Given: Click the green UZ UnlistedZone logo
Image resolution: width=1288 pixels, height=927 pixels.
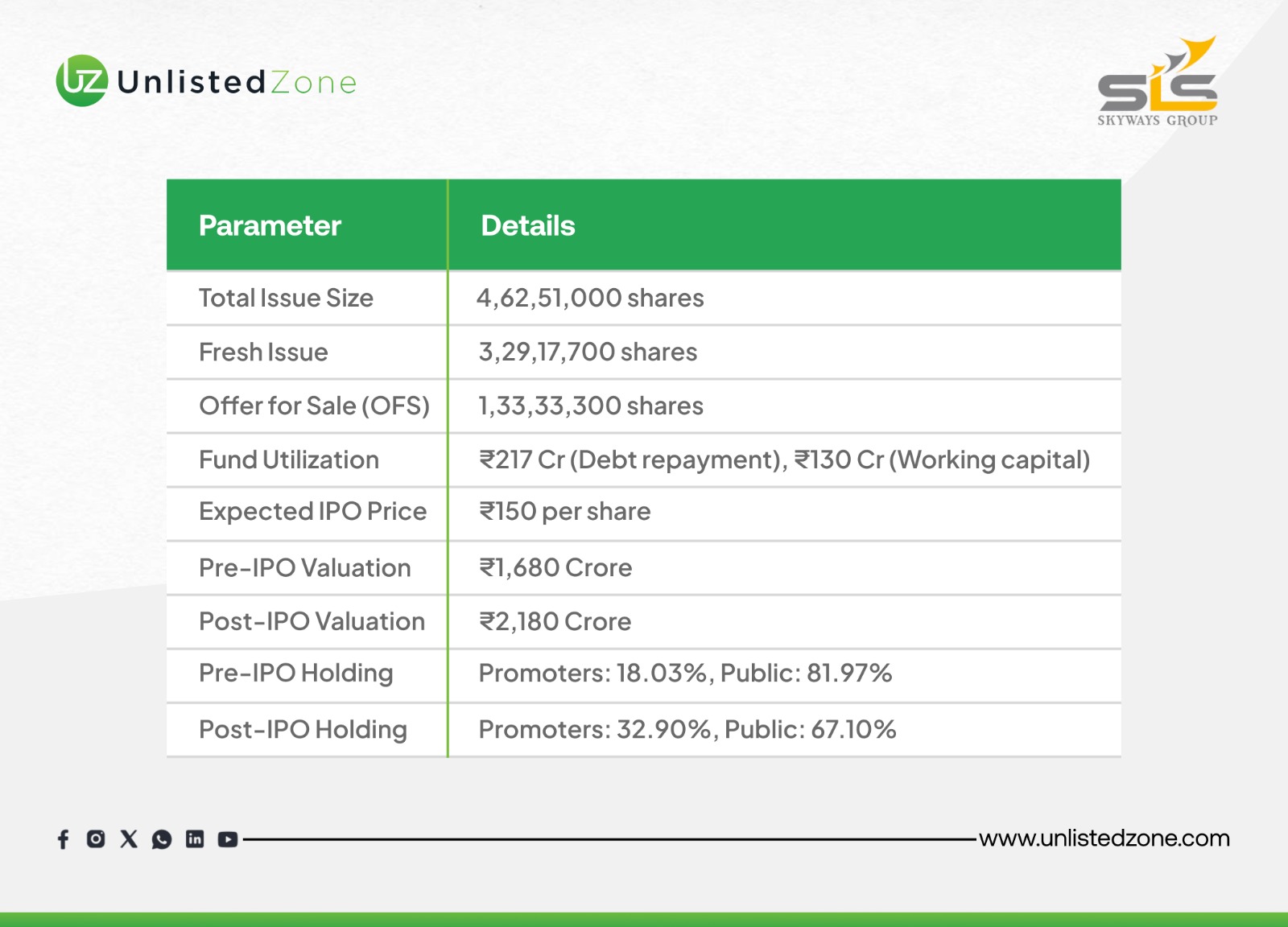Looking at the screenshot, I should pyautogui.click(x=81, y=81).
